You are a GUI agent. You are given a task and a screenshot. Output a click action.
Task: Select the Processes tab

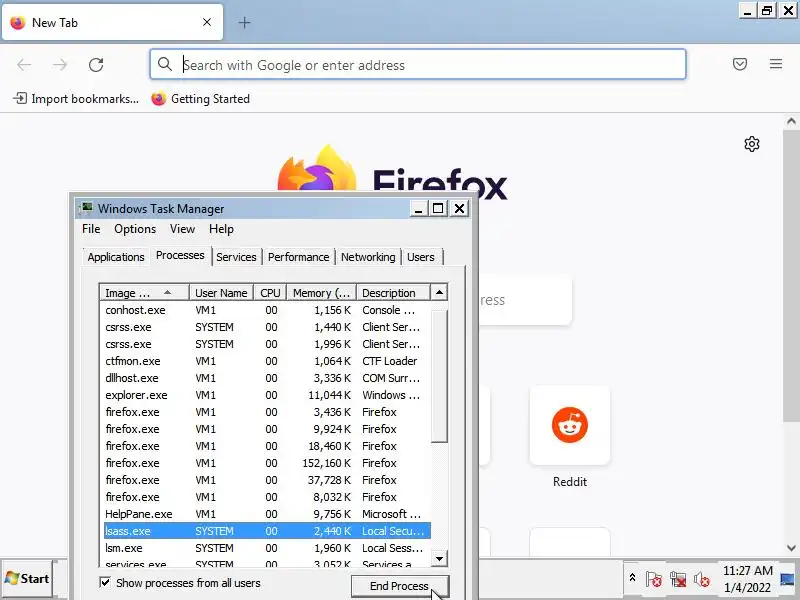[180, 255]
